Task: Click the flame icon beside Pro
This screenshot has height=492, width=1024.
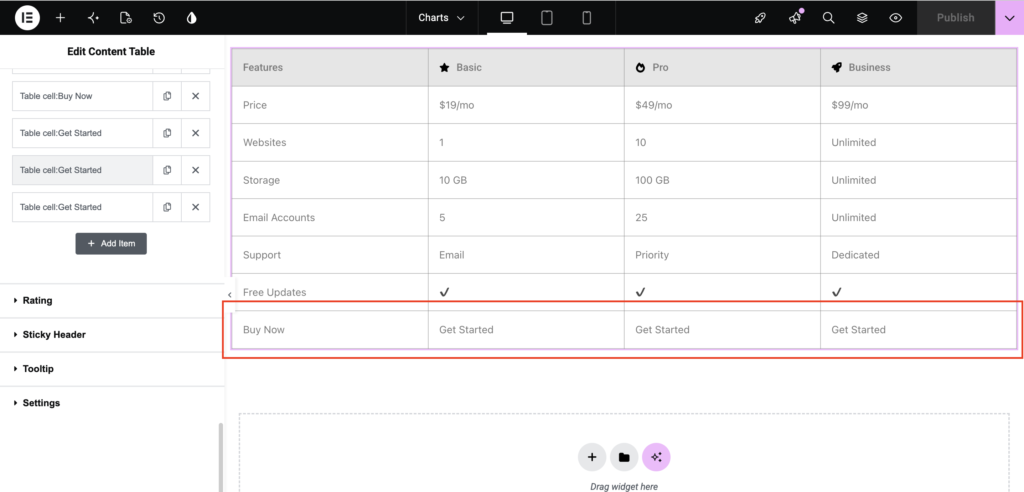Action: [x=640, y=67]
